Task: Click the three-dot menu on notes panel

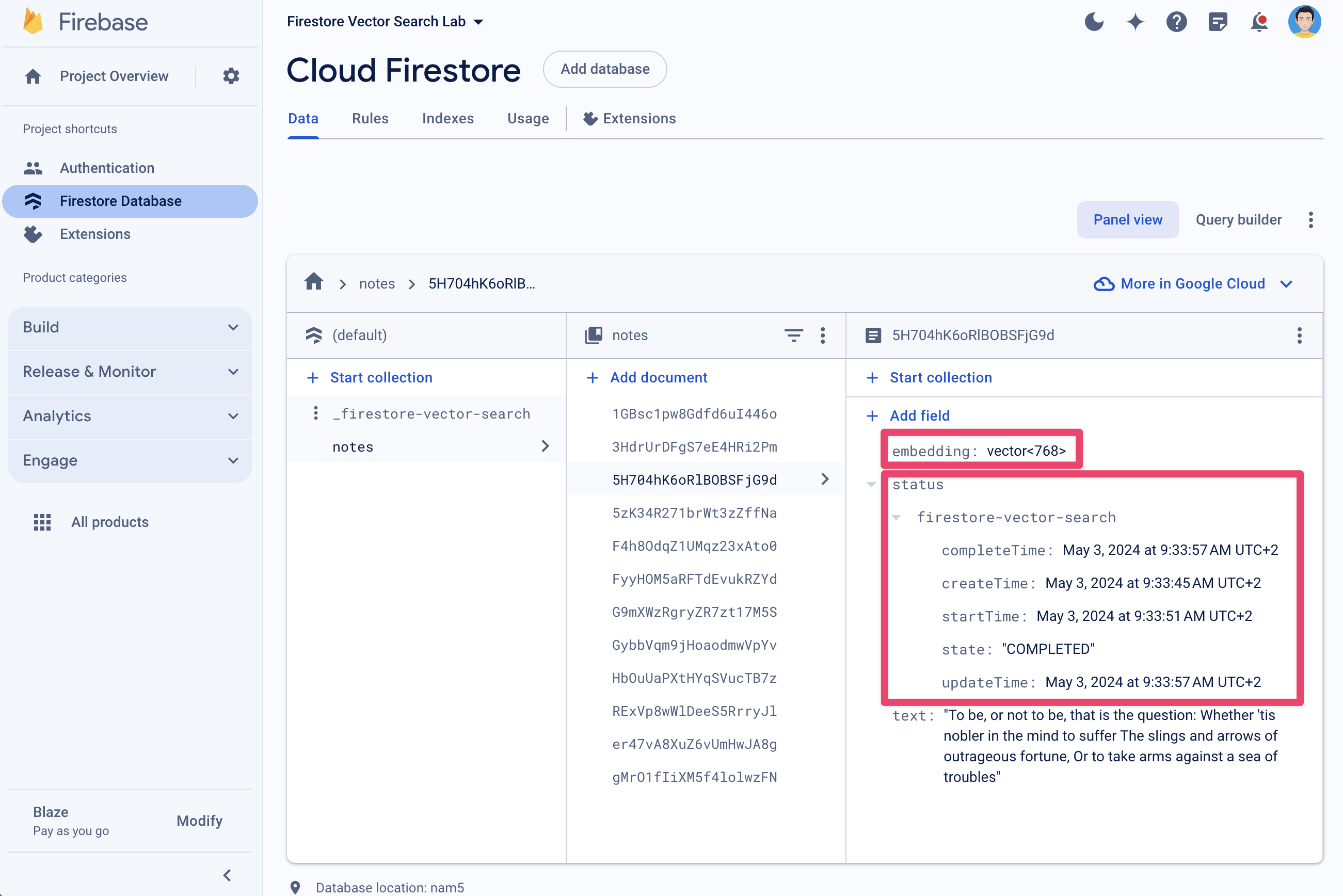Action: [x=824, y=335]
